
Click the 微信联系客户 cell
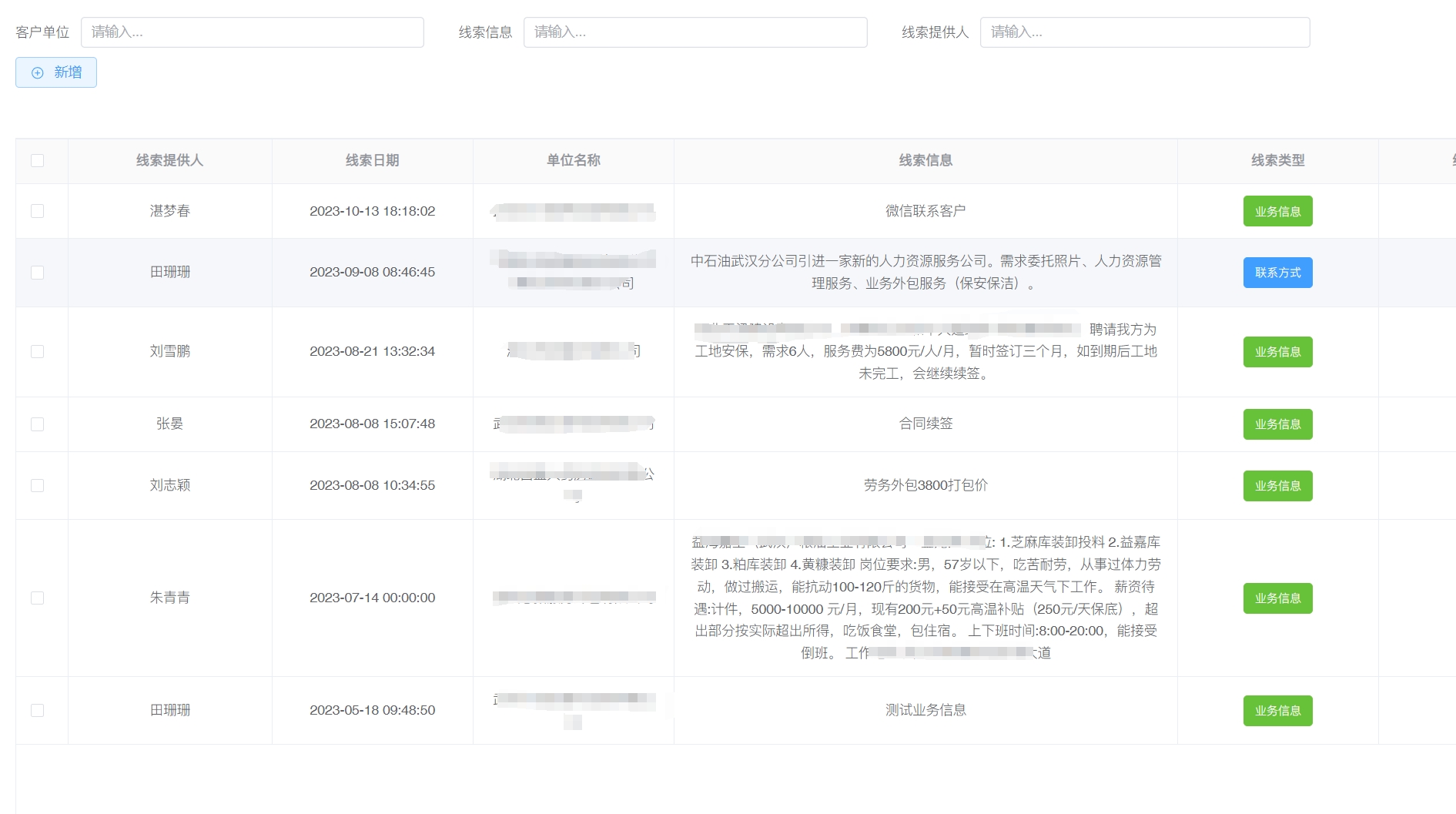tap(925, 211)
